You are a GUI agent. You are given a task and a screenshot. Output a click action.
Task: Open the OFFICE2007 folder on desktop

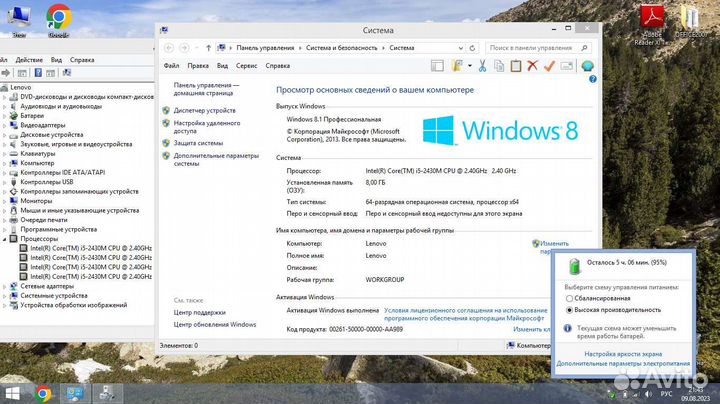(x=690, y=22)
